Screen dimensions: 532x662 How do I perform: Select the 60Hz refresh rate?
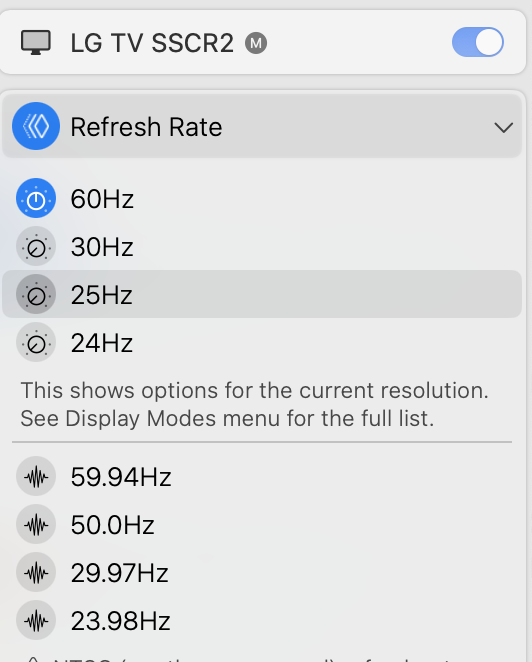[262, 198]
